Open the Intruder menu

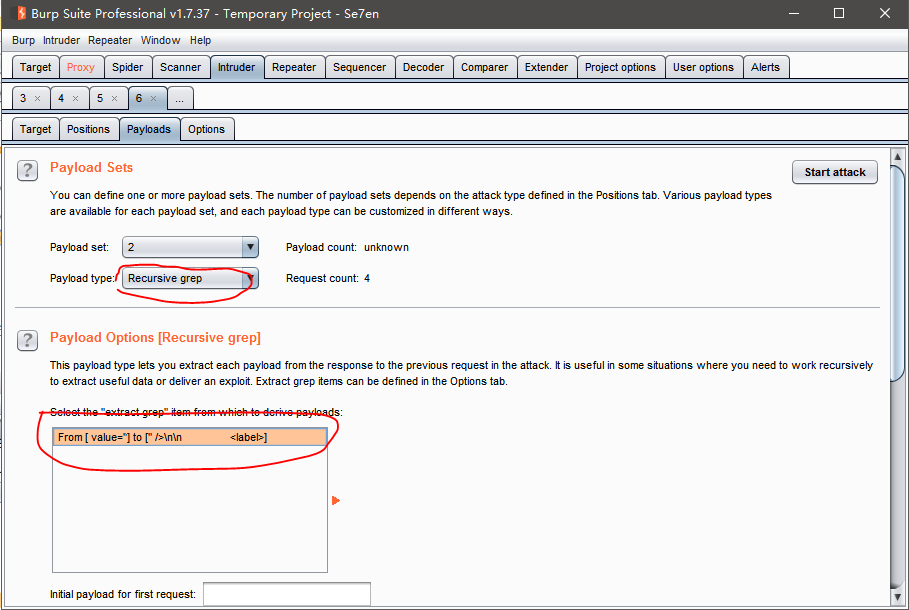pos(61,41)
